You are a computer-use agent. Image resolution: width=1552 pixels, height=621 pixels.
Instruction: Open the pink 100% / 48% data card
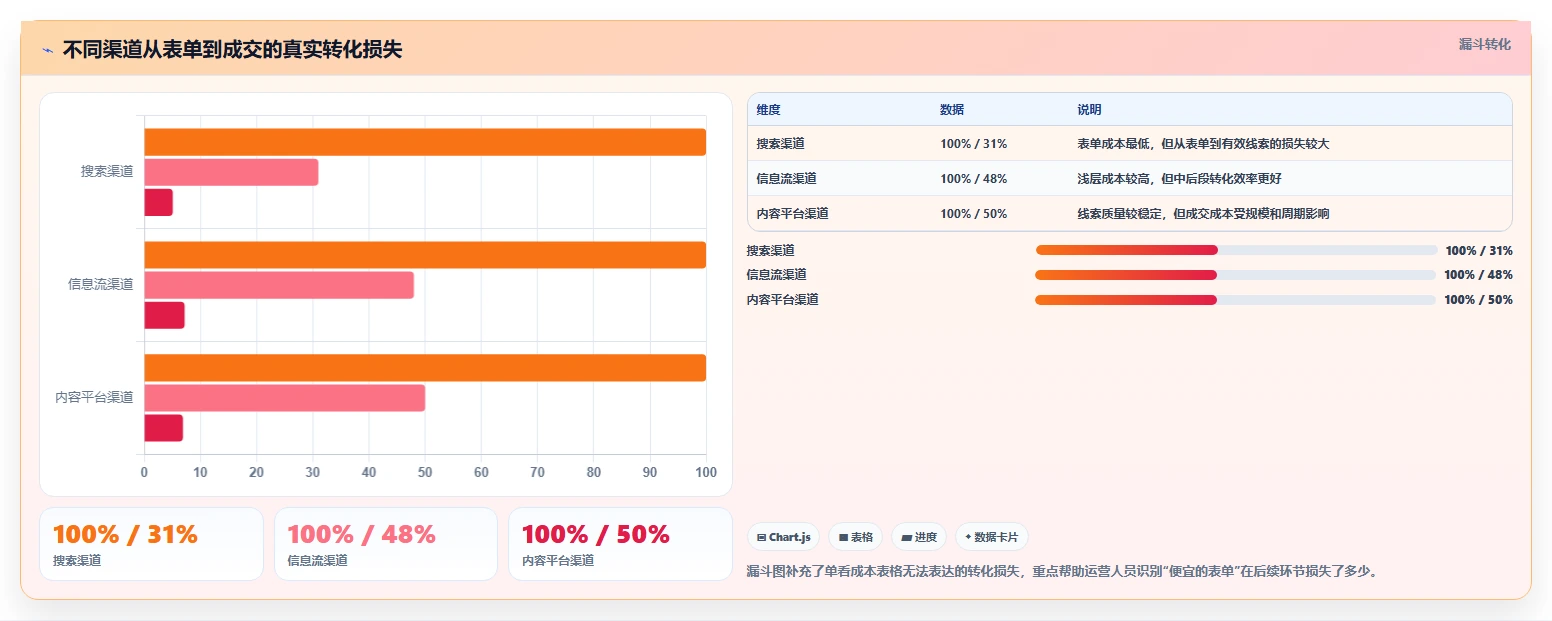tap(386, 544)
